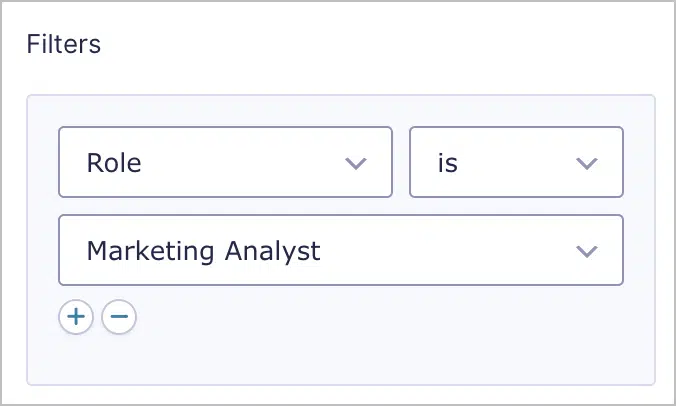This screenshot has width=676, height=406.
Task: Select the Role filter field text
Action: click(114, 162)
